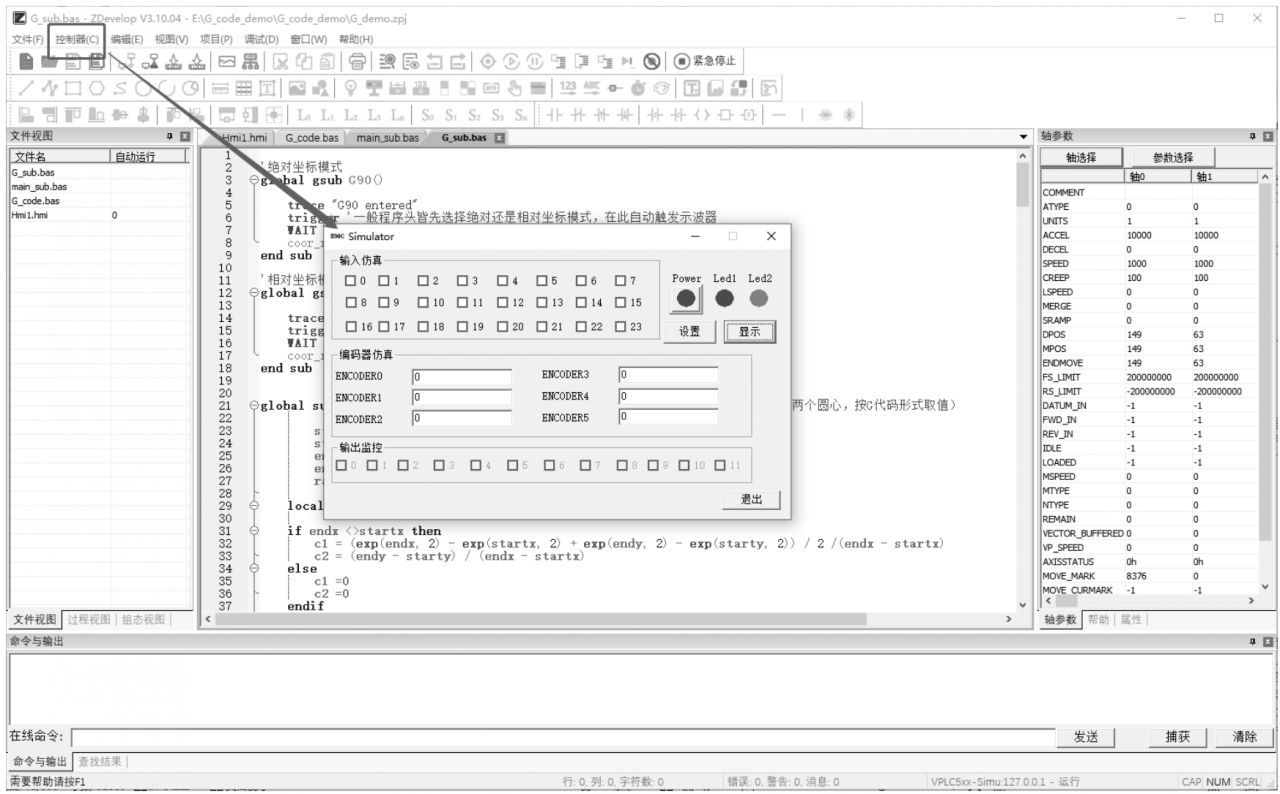
Task: Collapse the if block fold at line 31
Action: point(253,531)
